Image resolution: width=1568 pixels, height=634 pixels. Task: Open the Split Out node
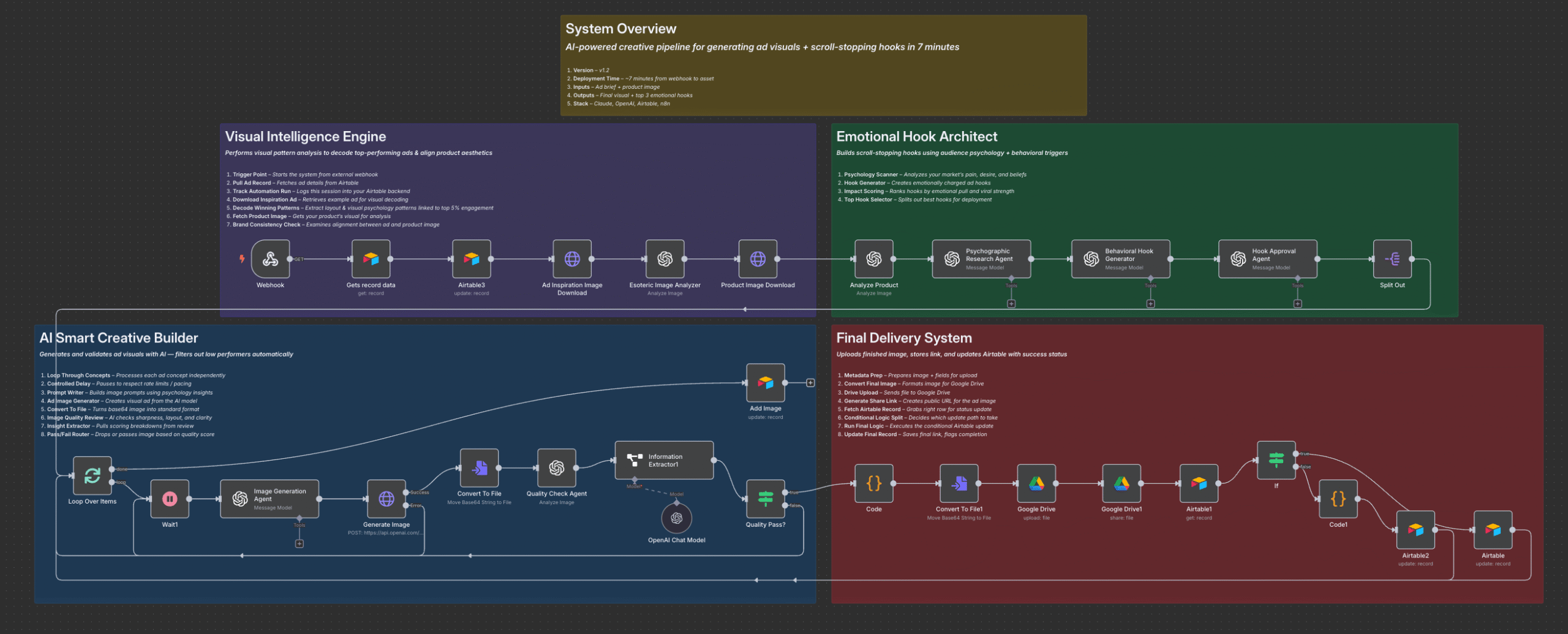coord(1392,259)
